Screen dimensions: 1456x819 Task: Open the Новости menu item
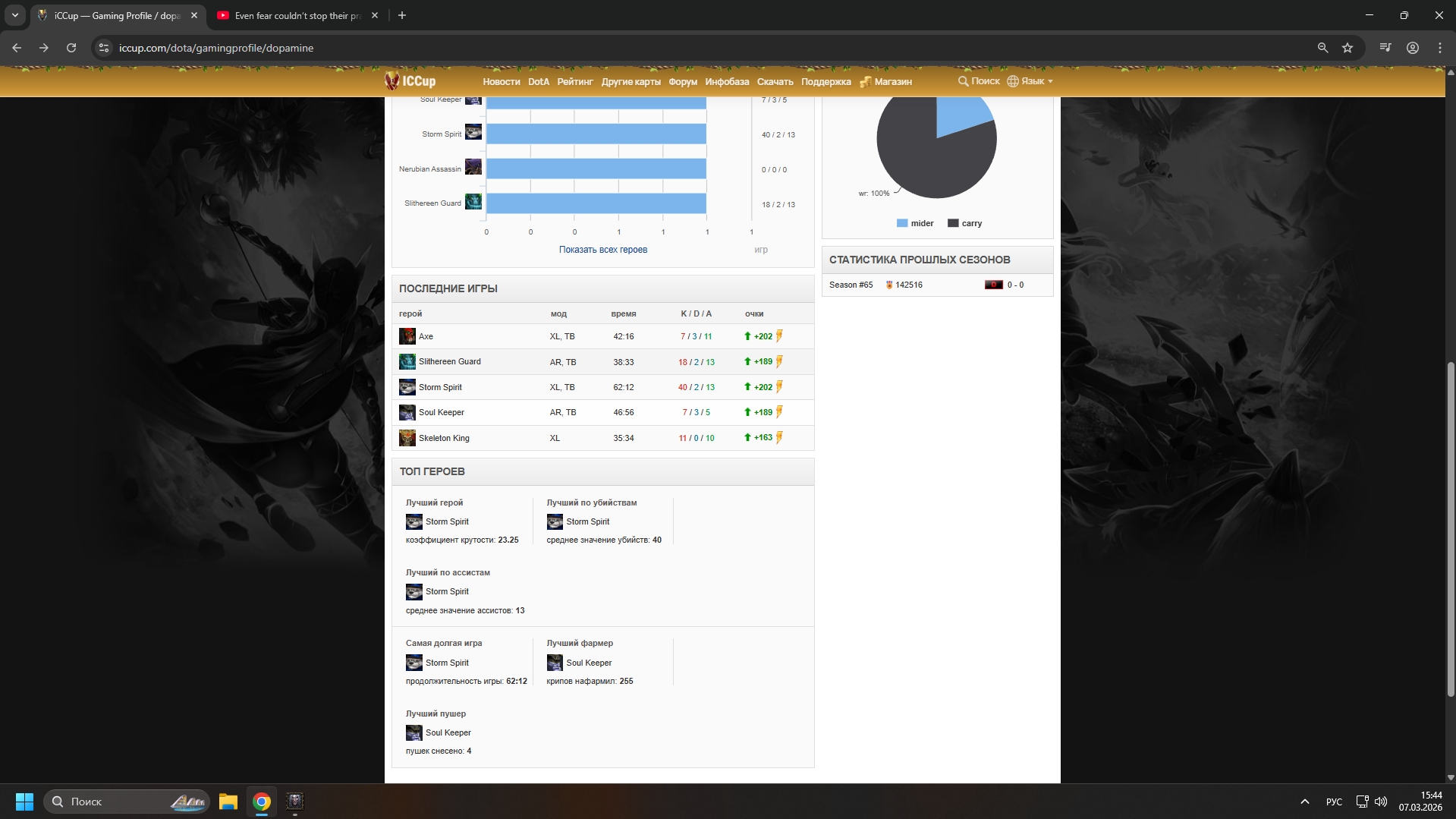point(502,82)
